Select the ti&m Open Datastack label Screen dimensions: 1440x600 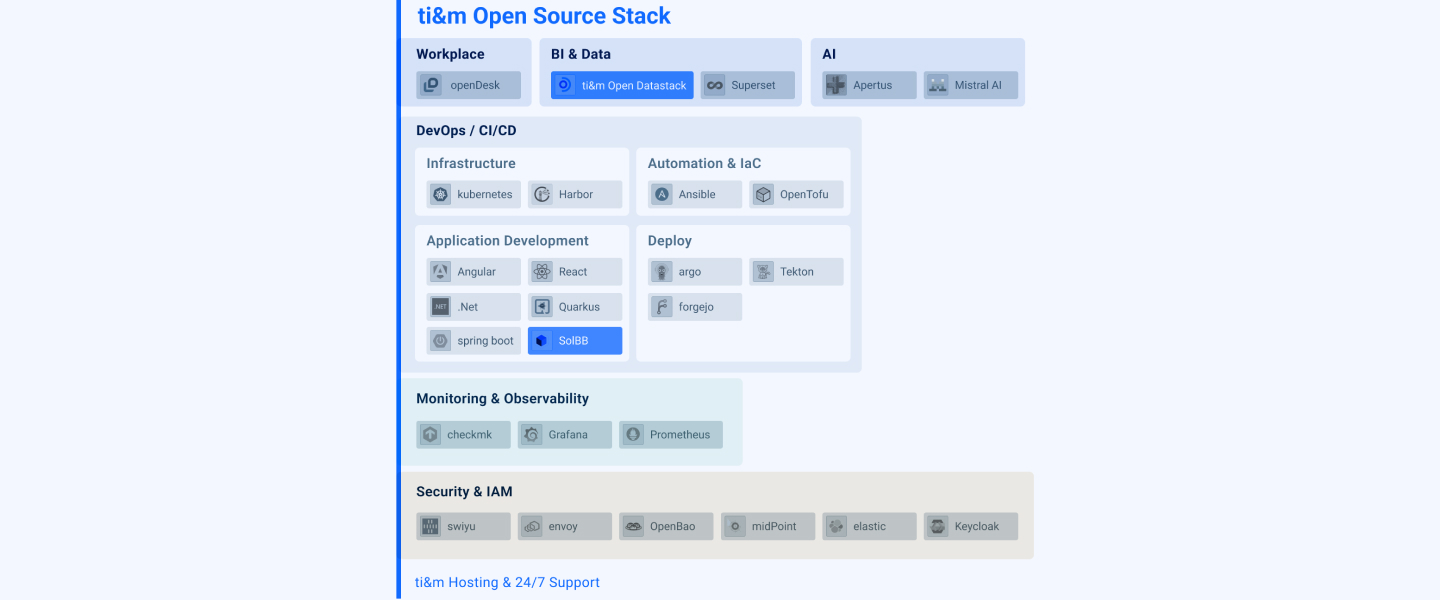tap(634, 86)
